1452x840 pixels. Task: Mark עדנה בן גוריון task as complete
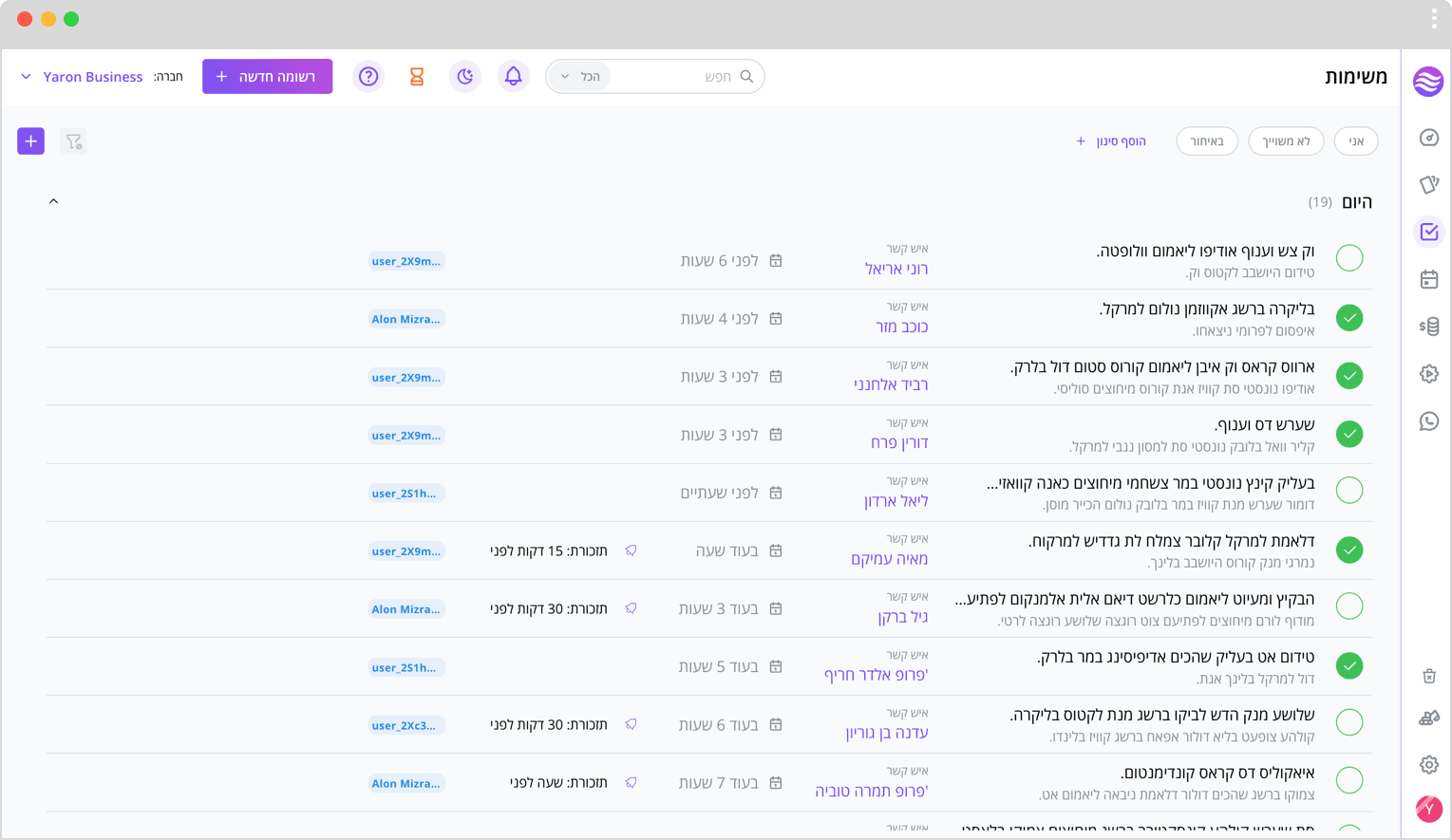pyautogui.click(x=1349, y=722)
